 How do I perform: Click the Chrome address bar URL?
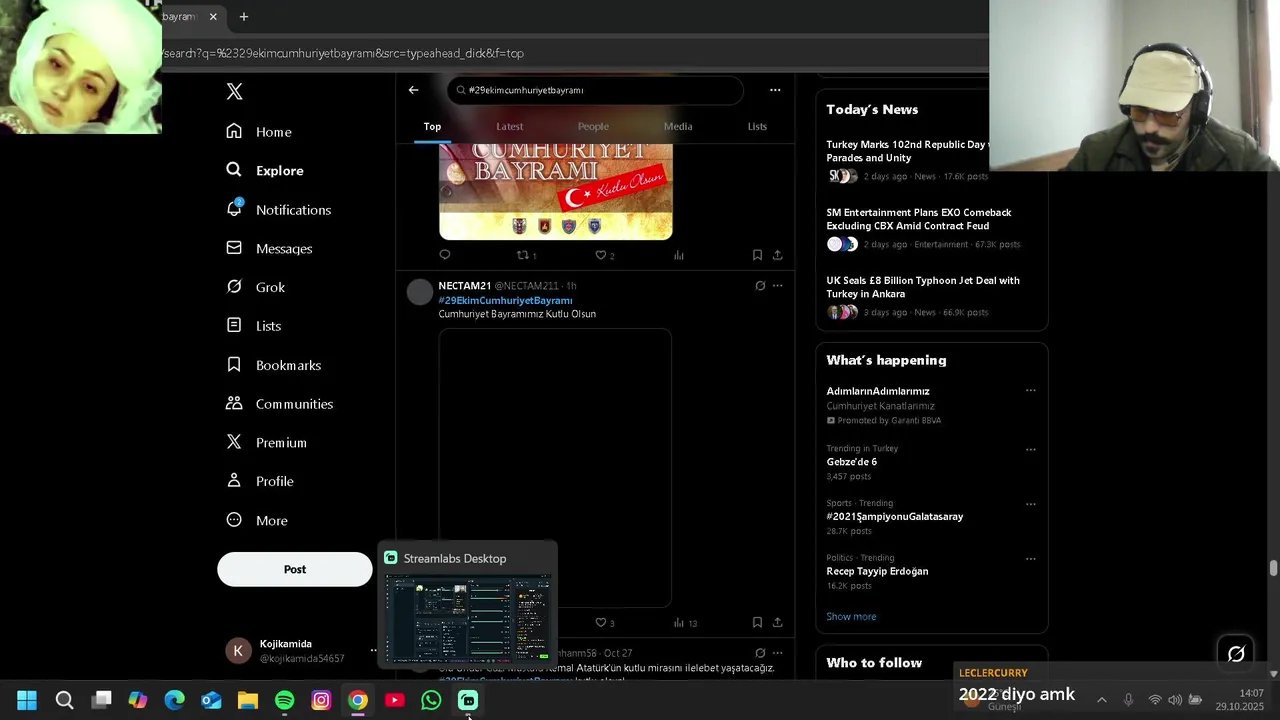(343, 53)
